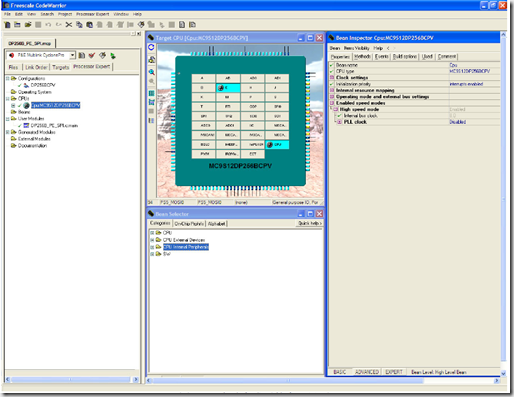Click the Cut scissors icon in main toolbar

(x=69, y=25)
